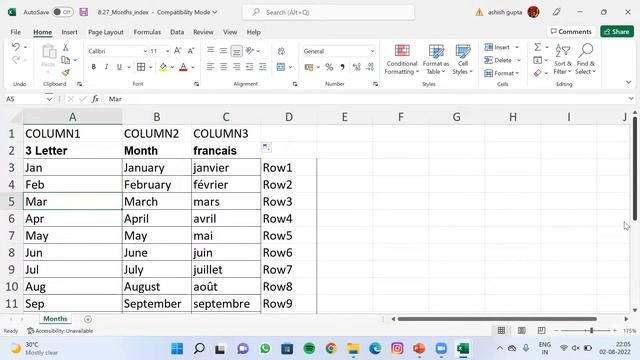
Task: Apply Comma Style format
Action: point(342,67)
